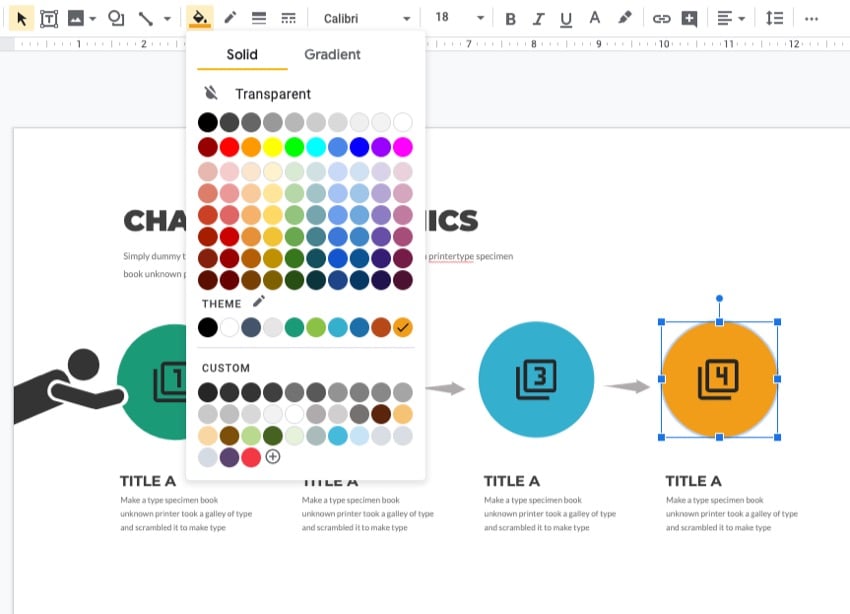
Task: Edit theme colors with pencil icon
Action: point(259,302)
